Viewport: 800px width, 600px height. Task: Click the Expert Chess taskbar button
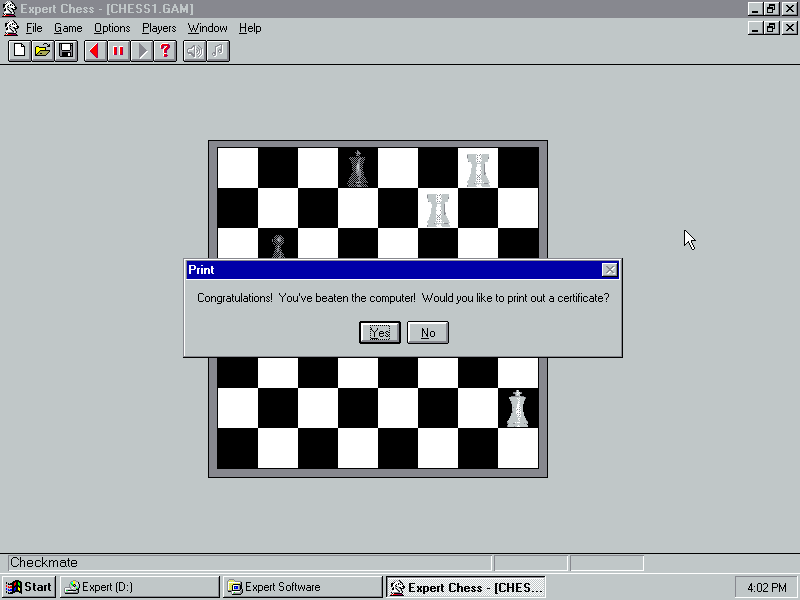click(x=466, y=587)
